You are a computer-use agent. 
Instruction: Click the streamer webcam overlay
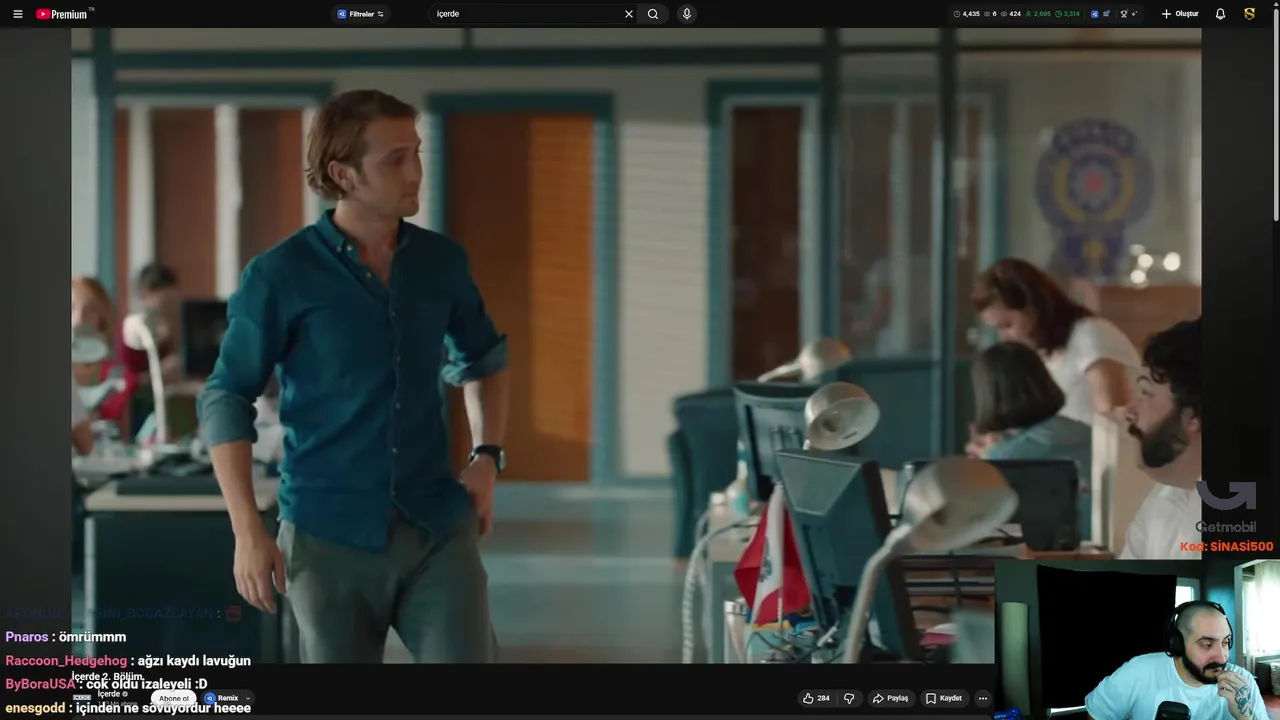point(1138,640)
